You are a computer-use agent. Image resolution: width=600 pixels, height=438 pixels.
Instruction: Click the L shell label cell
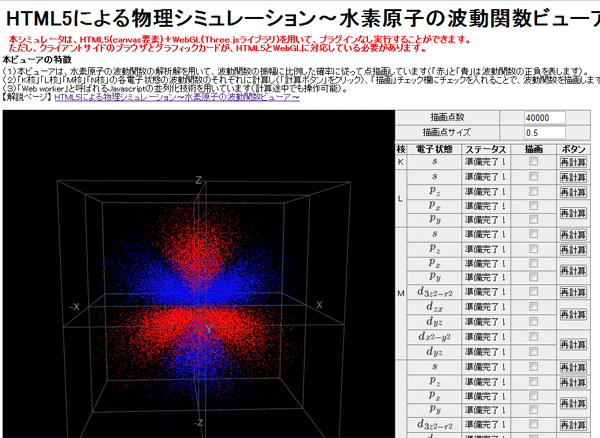point(401,199)
